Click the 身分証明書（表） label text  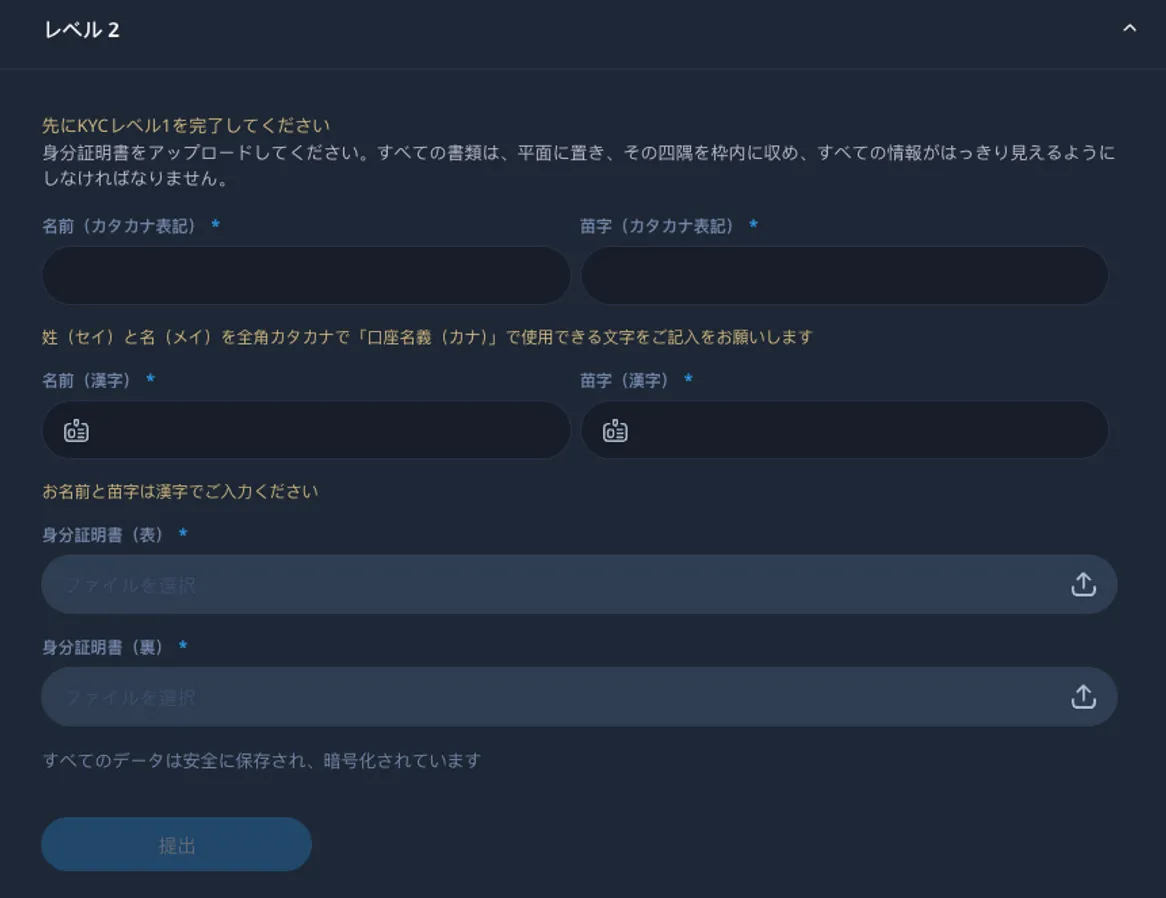(103, 535)
